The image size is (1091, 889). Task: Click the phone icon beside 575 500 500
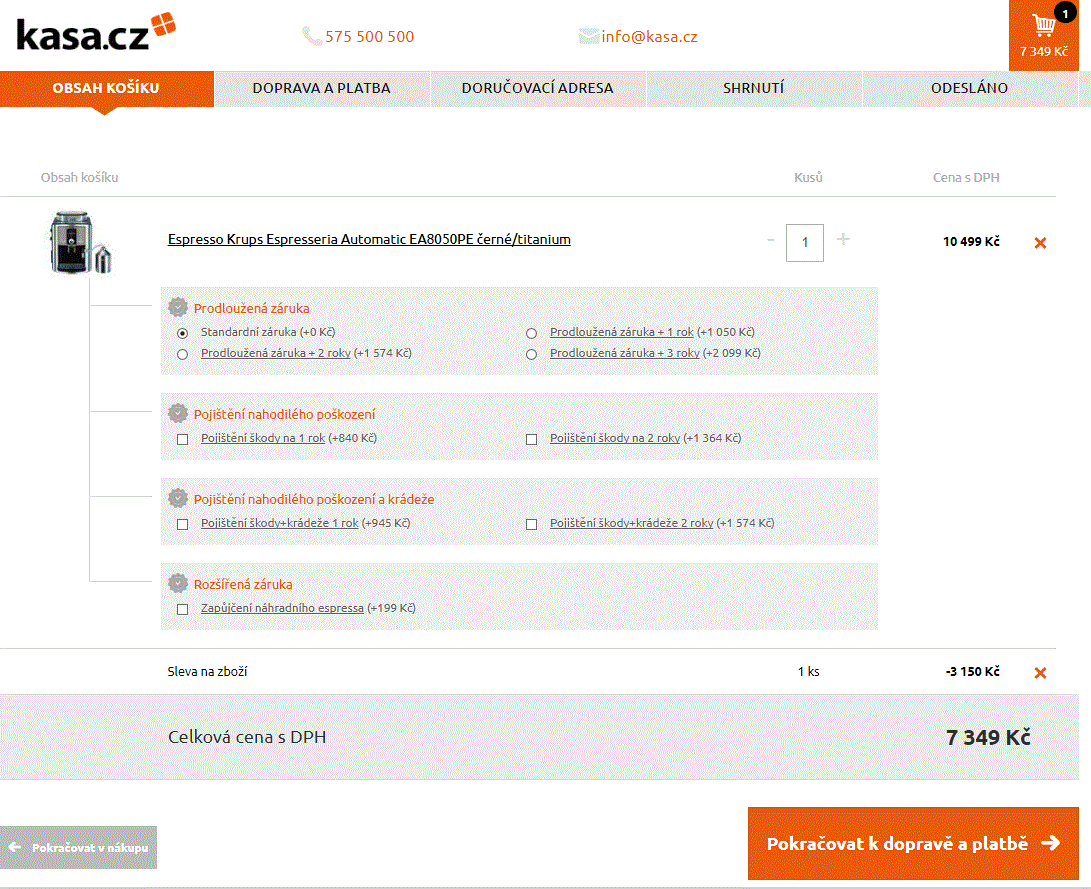tap(311, 36)
